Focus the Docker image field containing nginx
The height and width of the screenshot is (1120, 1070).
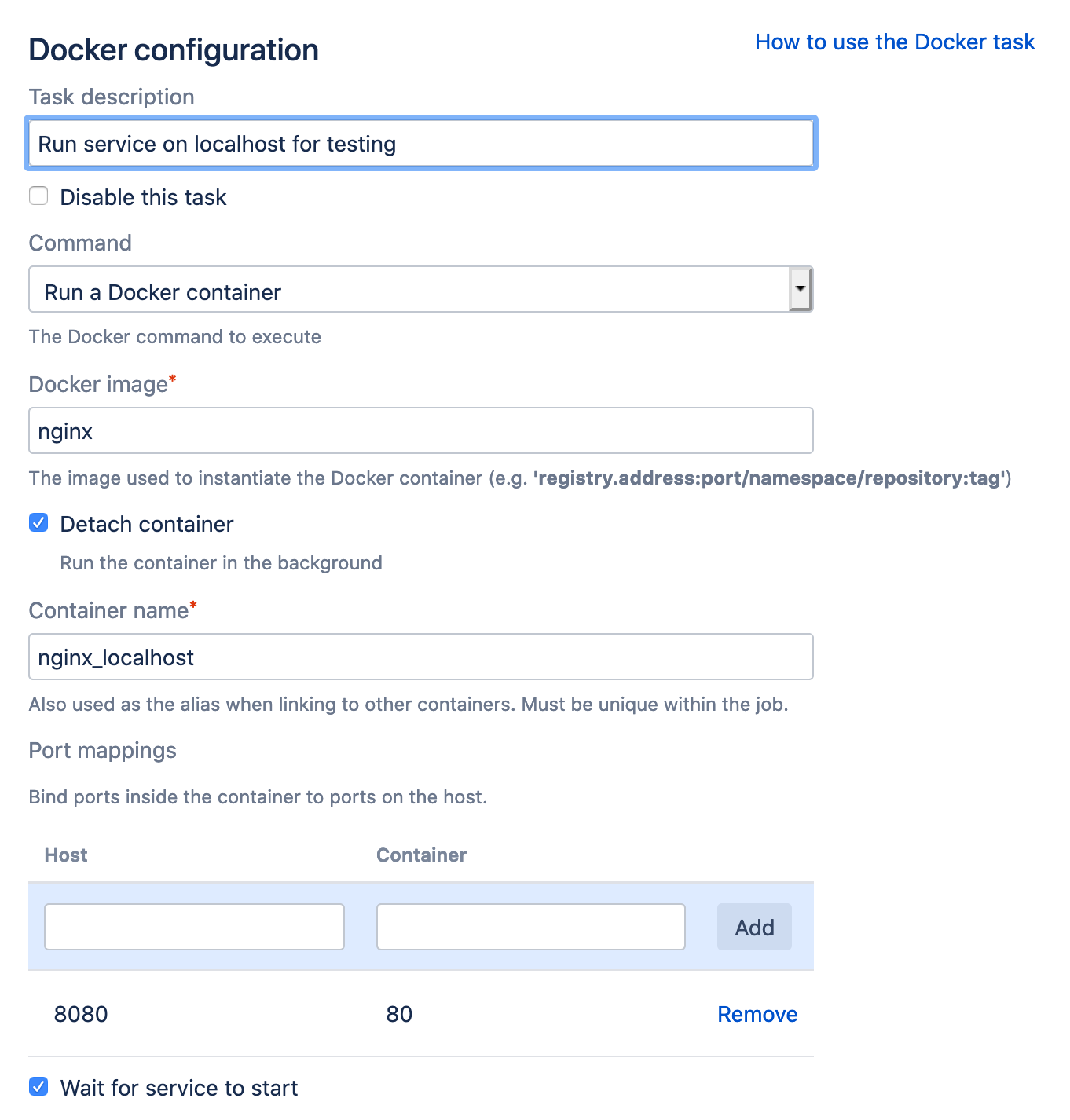coord(420,431)
